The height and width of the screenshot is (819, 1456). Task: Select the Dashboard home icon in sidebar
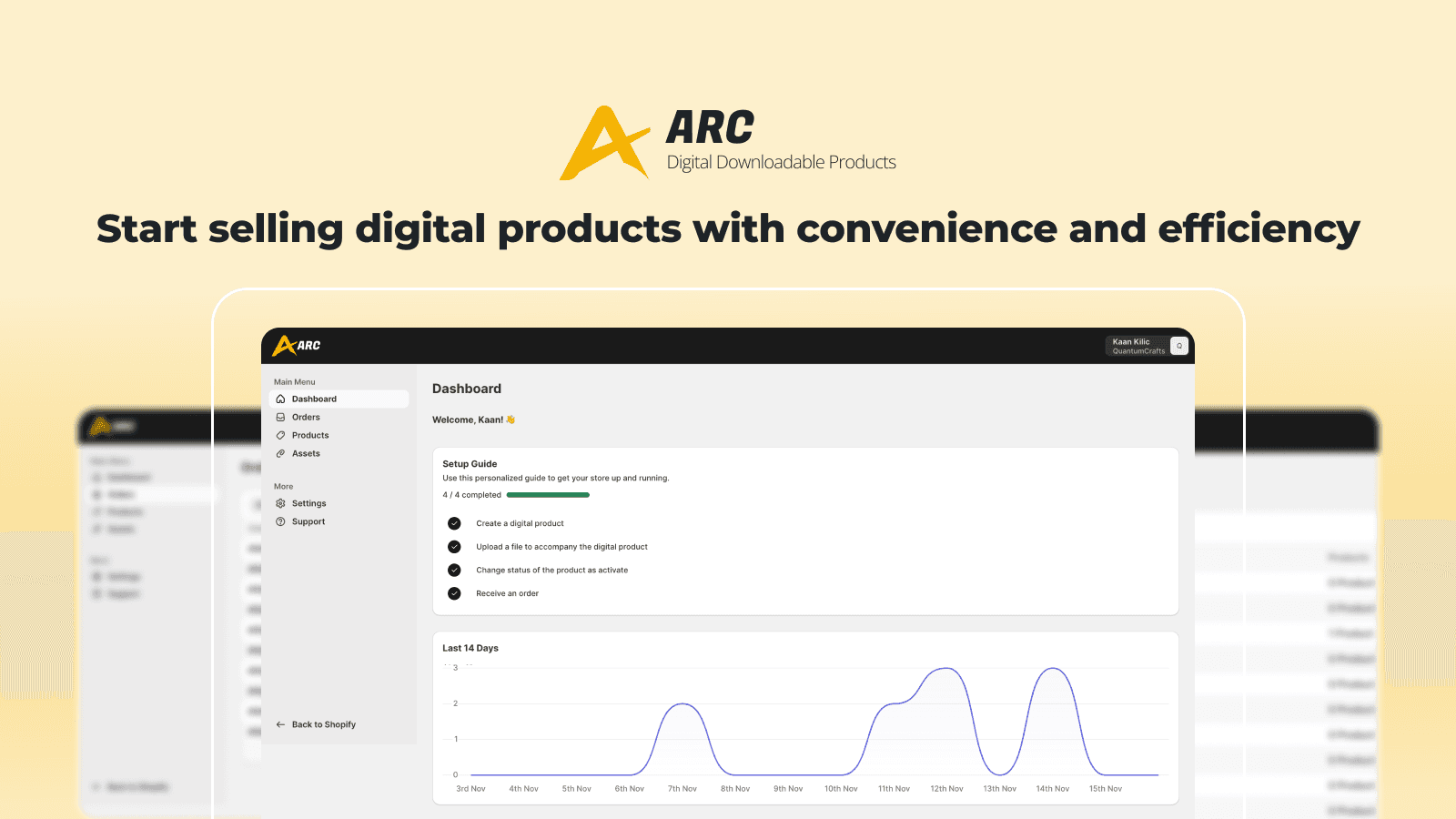point(281,399)
